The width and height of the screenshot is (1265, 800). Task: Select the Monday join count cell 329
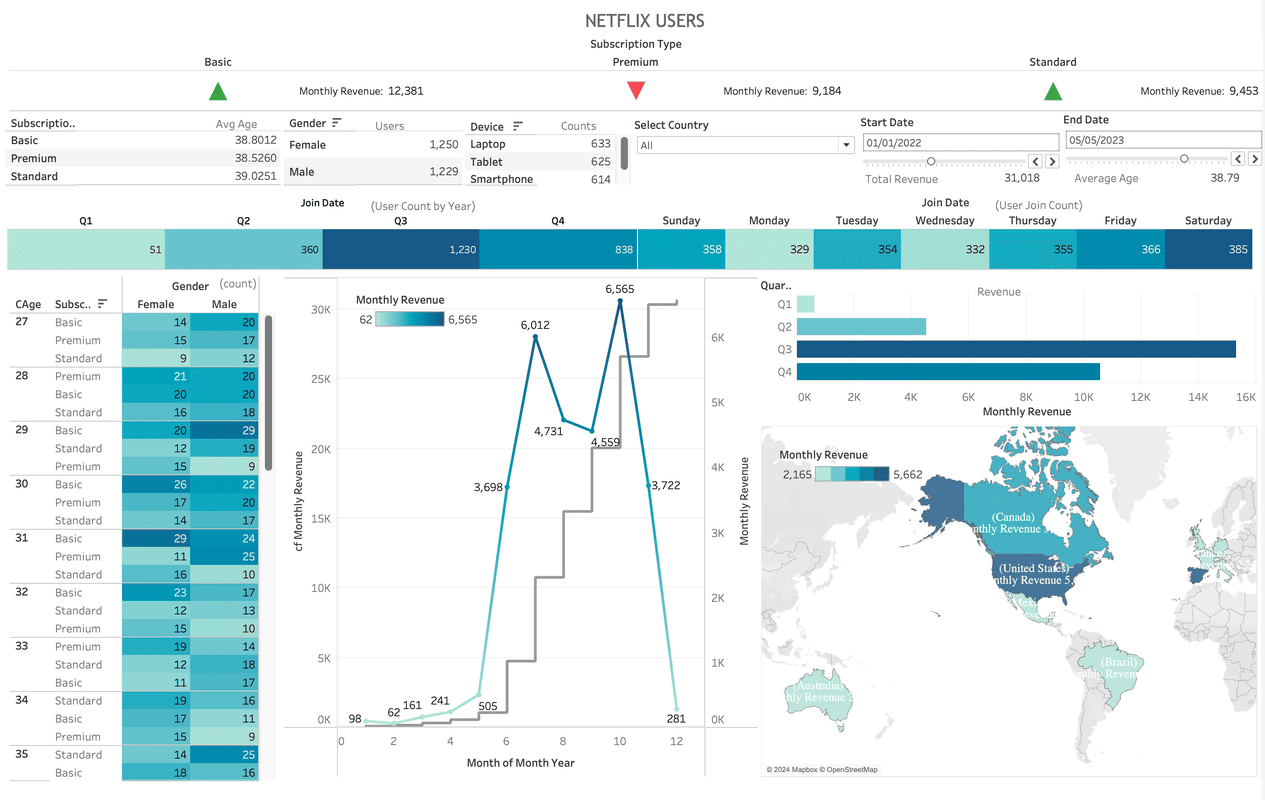click(x=769, y=249)
